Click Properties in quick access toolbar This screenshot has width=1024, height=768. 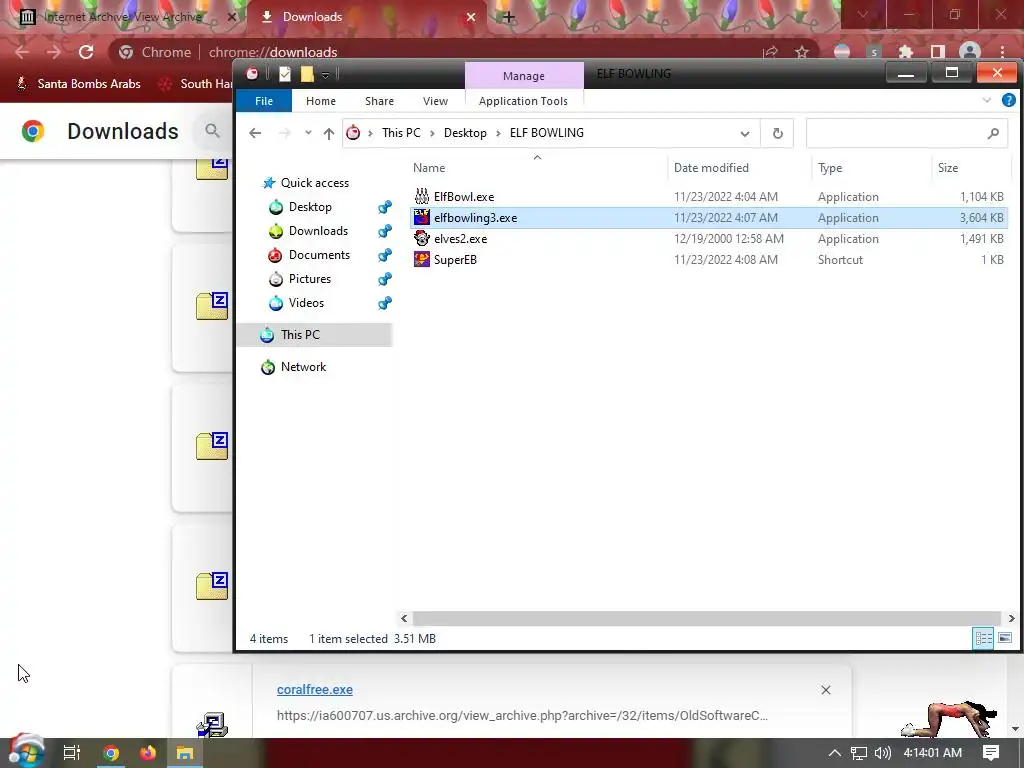coord(285,74)
